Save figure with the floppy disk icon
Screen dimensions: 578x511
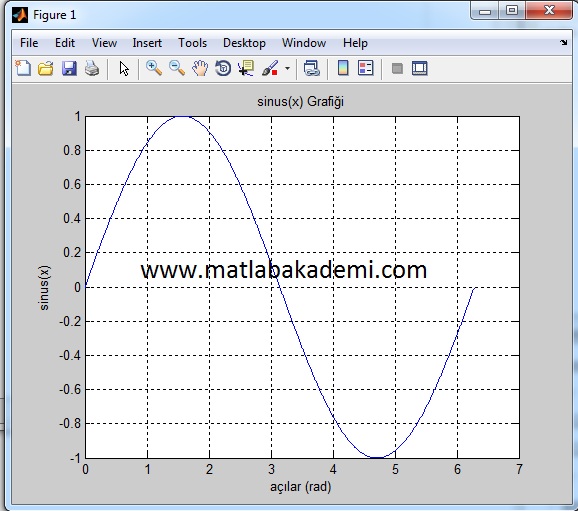69,69
